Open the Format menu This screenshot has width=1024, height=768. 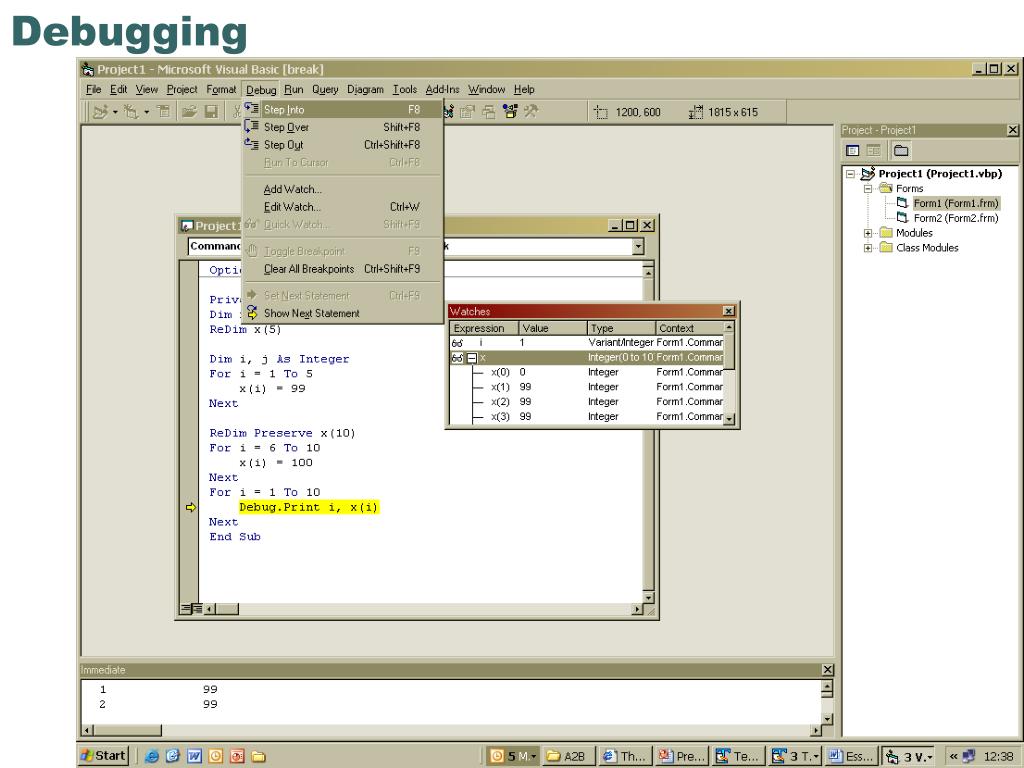coord(221,89)
